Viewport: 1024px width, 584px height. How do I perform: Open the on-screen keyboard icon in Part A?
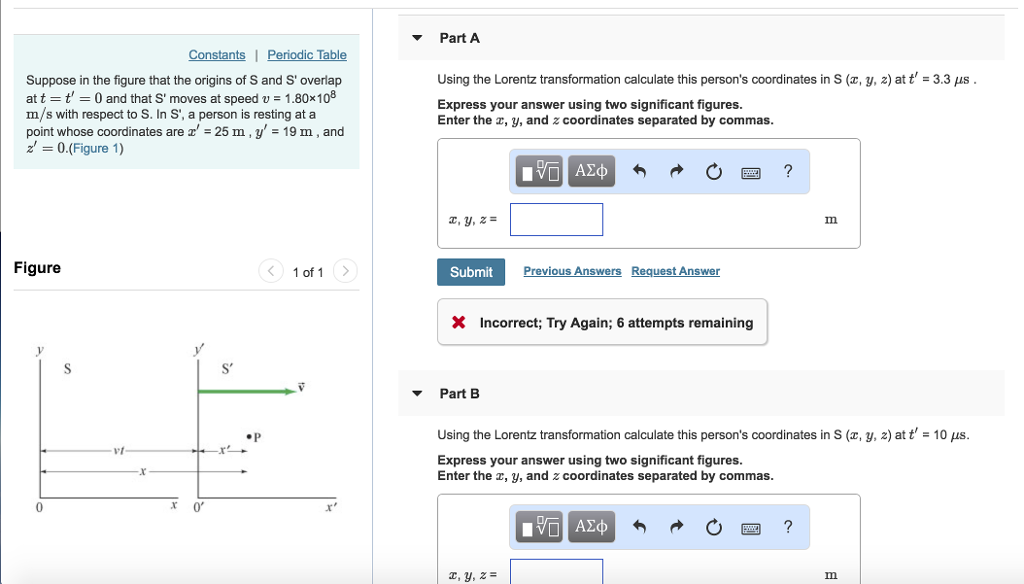[x=751, y=171]
